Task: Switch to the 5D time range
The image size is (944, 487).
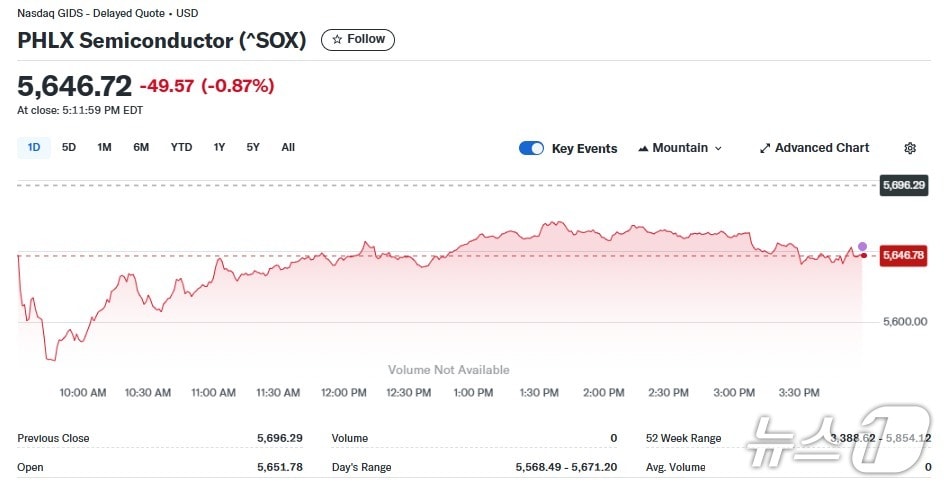Action: [x=69, y=147]
